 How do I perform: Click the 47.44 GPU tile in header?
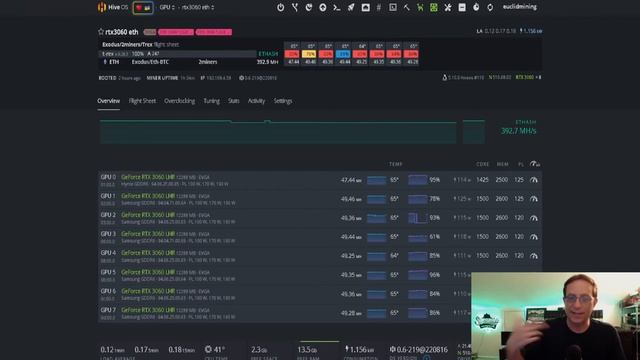click(x=292, y=54)
